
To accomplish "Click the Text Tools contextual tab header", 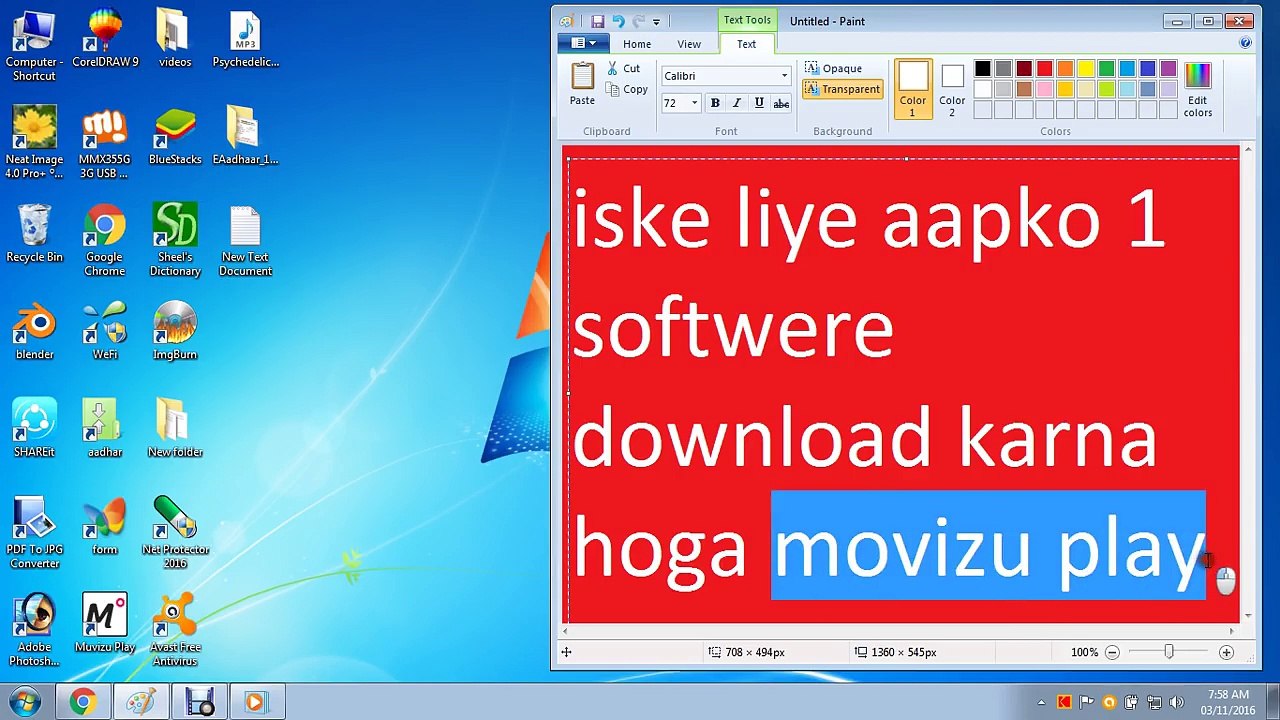I will point(747,20).
